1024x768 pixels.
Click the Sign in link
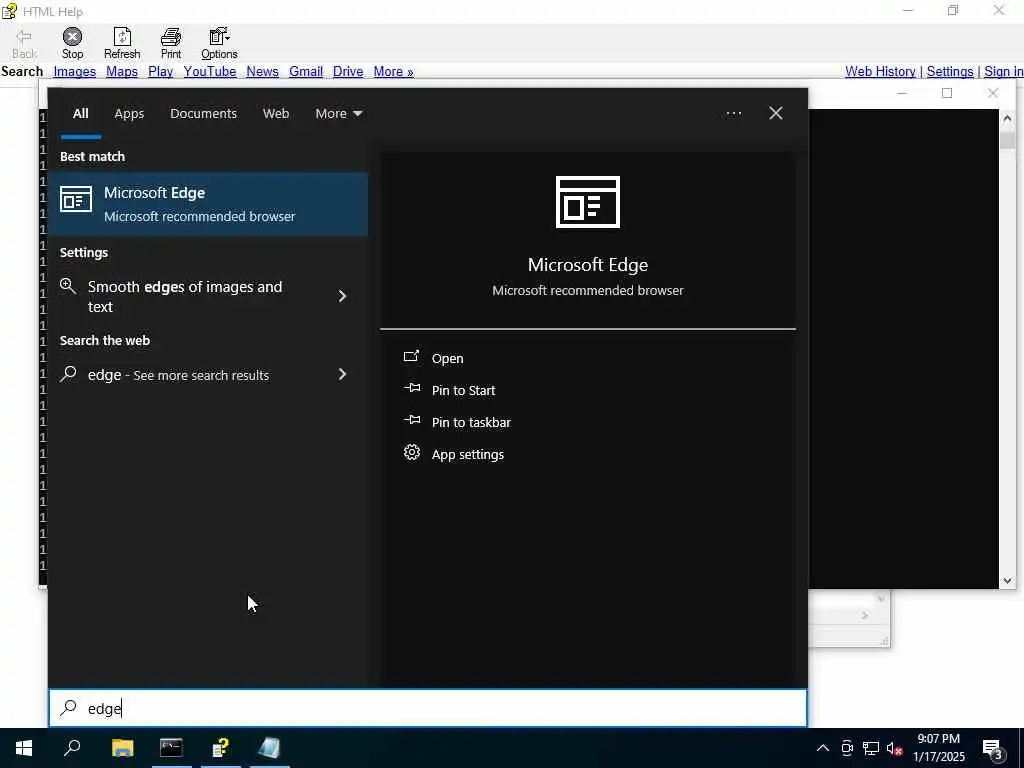pos(1004,72)
